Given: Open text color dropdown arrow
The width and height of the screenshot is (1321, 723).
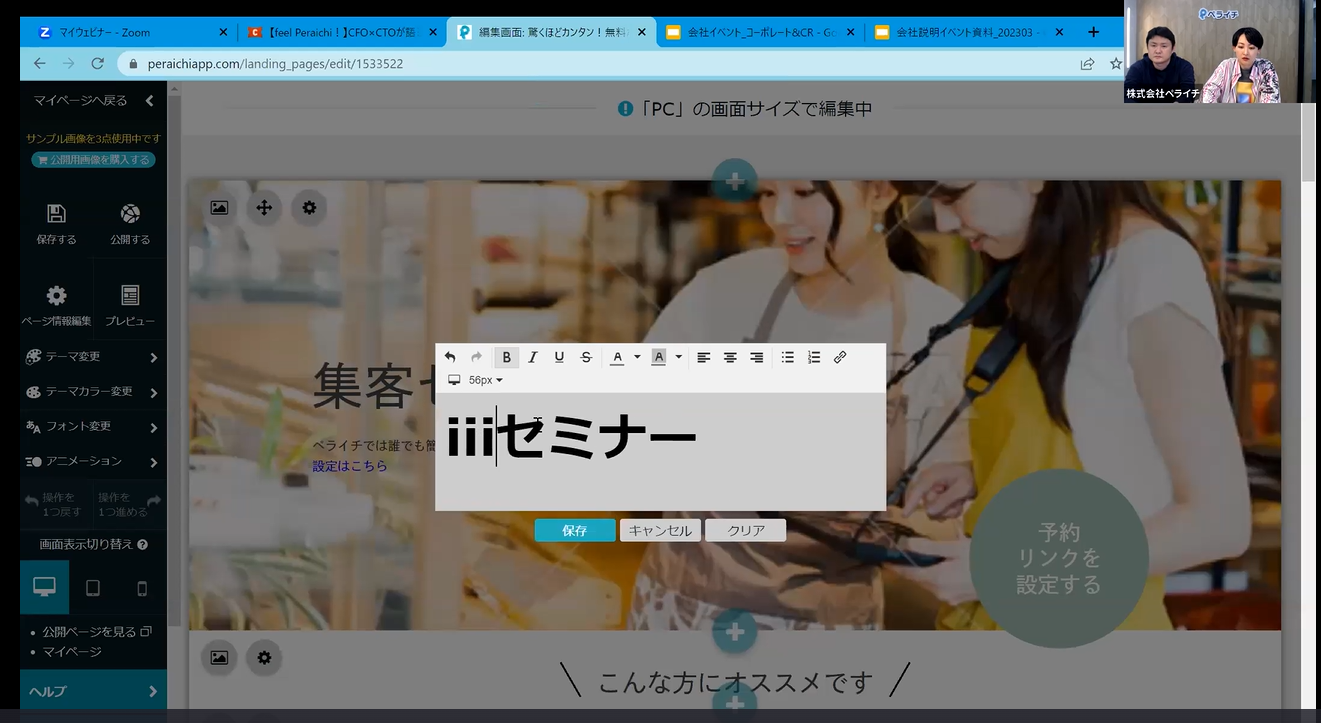Looking at the screenshot, I should (637, 357).
